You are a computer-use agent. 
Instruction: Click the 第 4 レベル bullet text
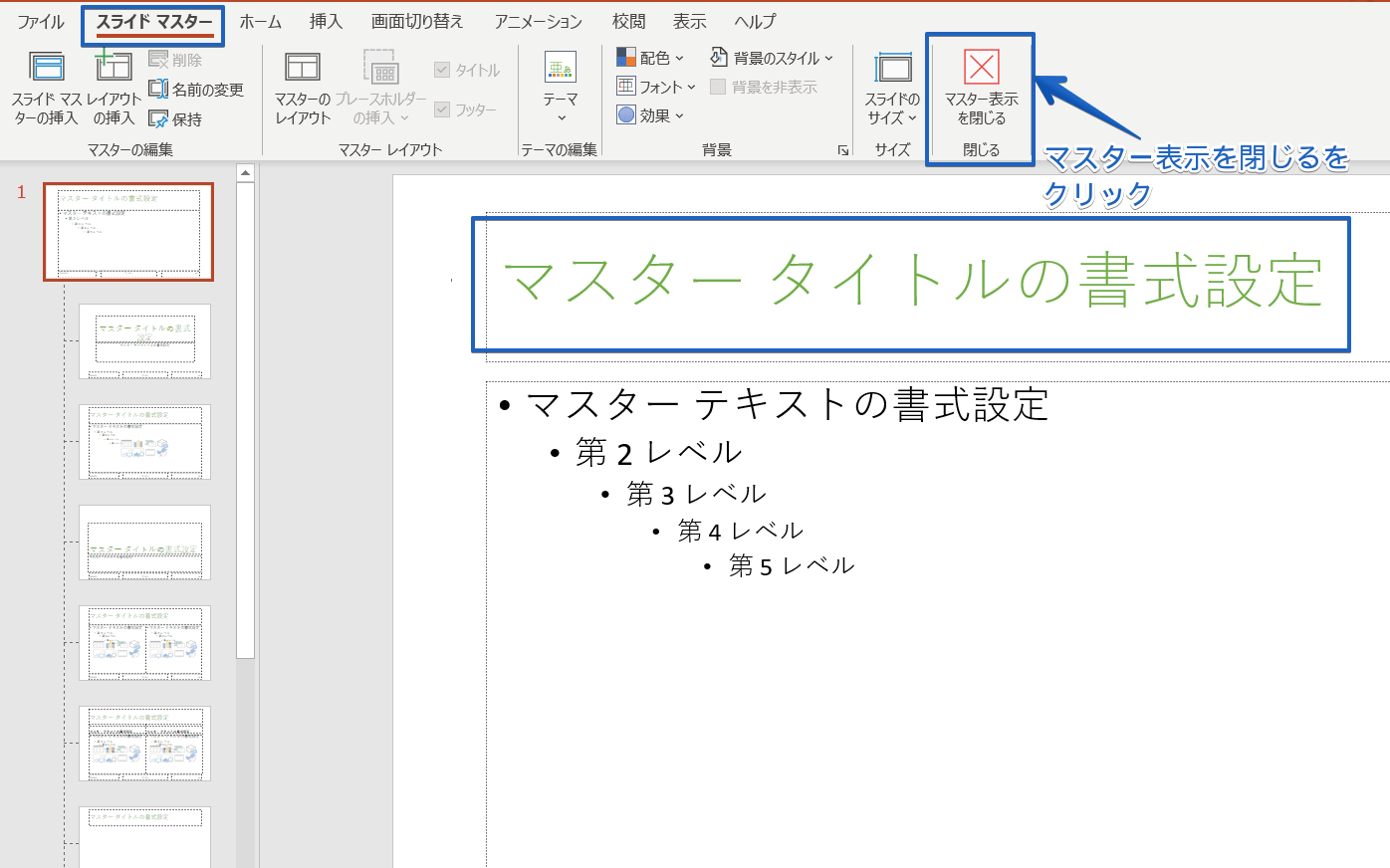(x=741, y=531)
